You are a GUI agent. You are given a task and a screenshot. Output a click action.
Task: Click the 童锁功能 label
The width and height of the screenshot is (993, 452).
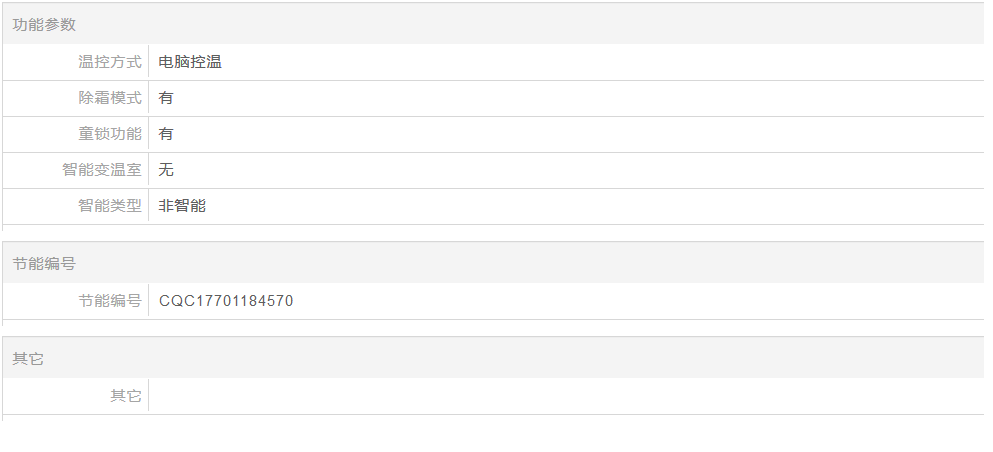(110, 134)
